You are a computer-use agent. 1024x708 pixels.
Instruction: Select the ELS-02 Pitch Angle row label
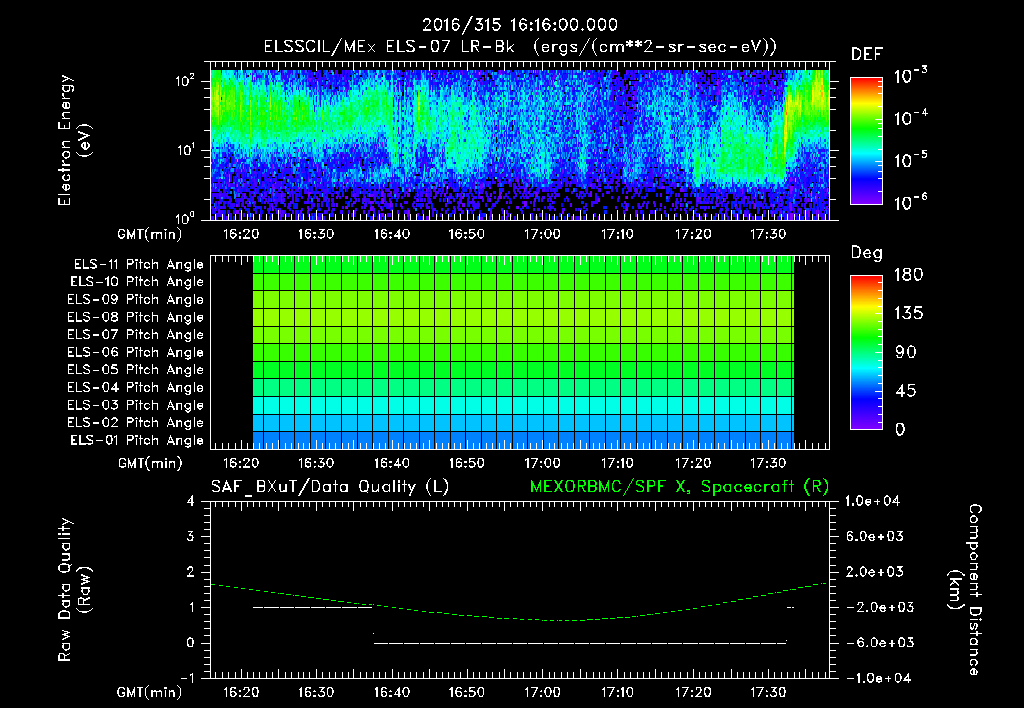click(x=136, y=423)
